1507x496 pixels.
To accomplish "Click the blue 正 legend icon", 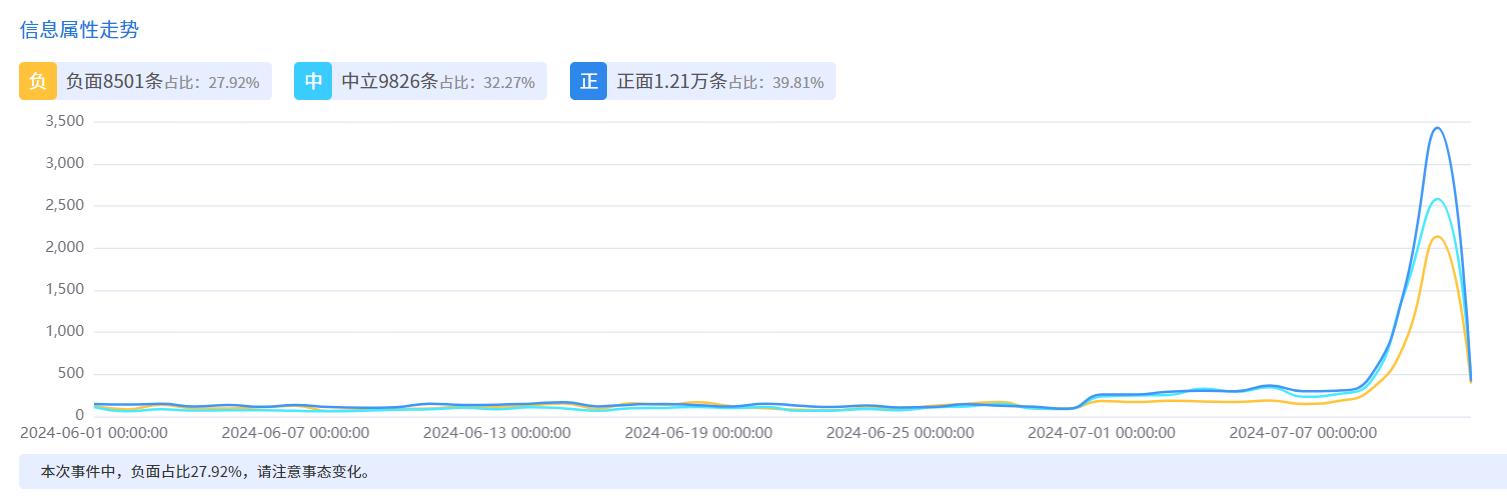I will point(588,81).
